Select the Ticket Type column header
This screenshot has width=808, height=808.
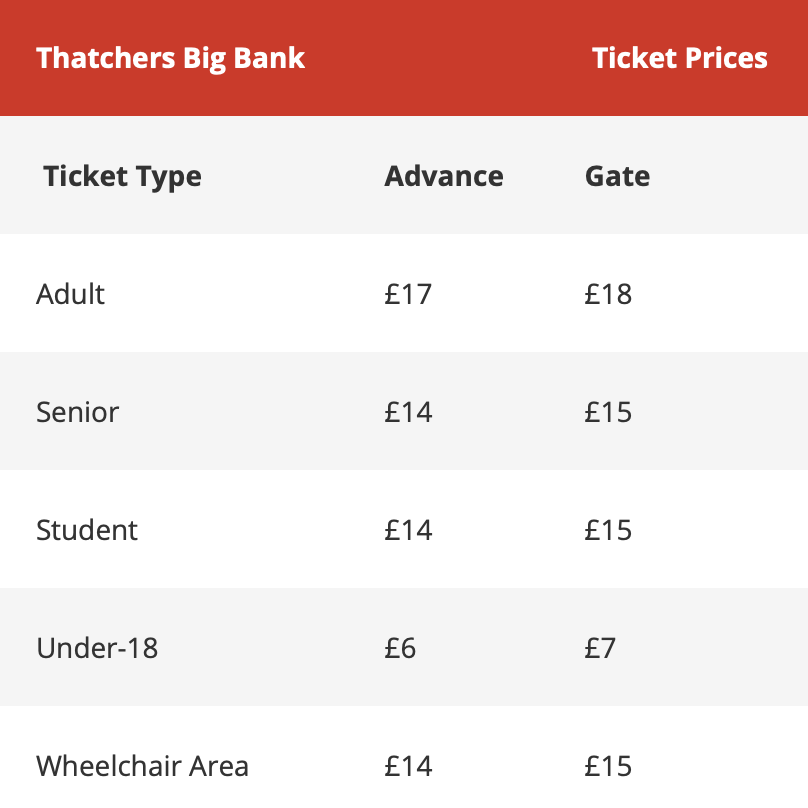click(x=123, y=177)
